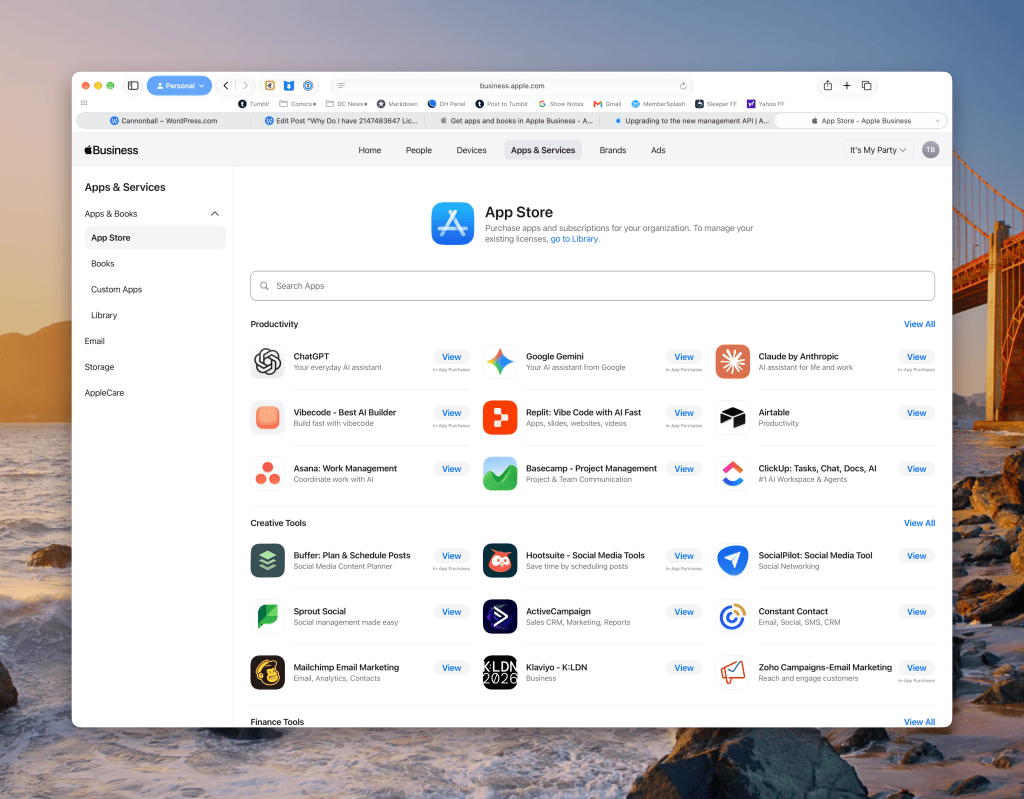The image size is (1024, 799).
Task: Open the Replit app icon
Action: (500, 417)
